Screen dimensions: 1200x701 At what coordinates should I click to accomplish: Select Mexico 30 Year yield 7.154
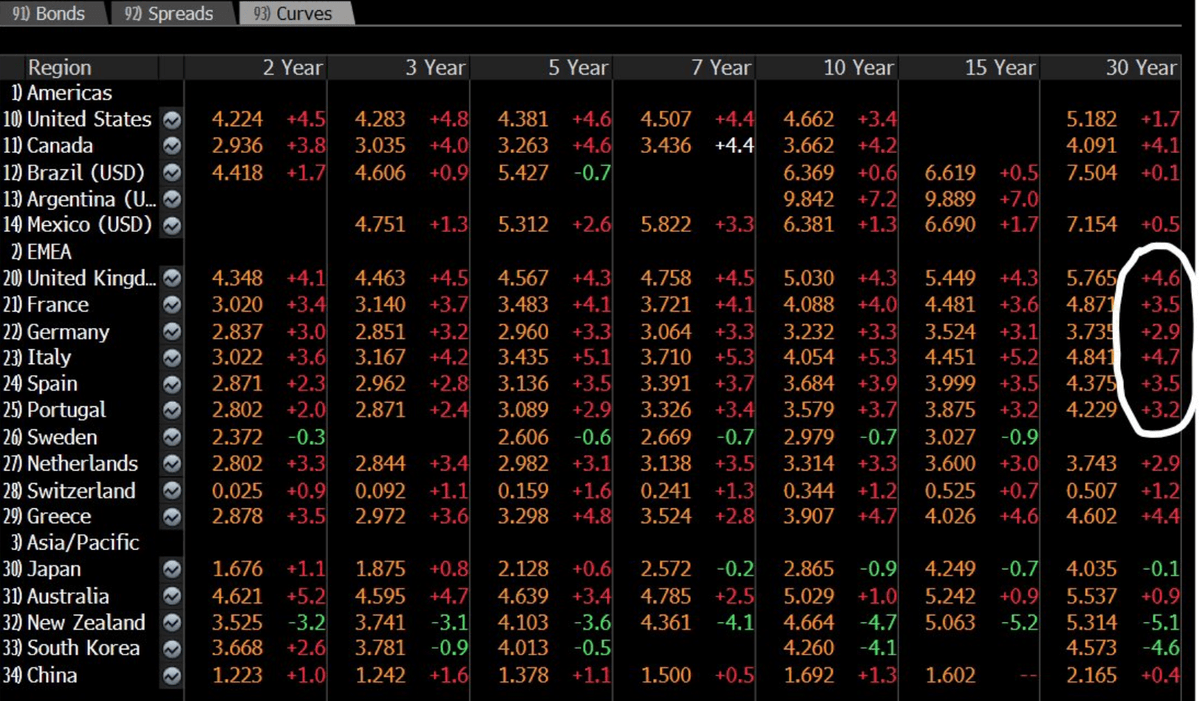(x=1092, y=226)
